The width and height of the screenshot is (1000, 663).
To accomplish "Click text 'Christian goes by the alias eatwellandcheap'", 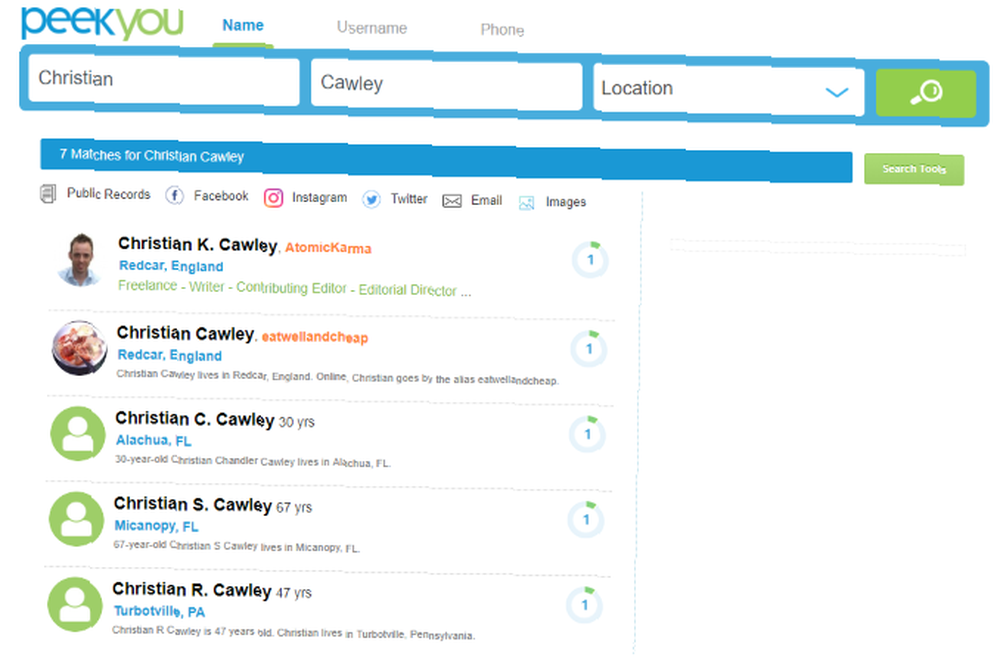I will pyautogui.click(x=455, y=379).
